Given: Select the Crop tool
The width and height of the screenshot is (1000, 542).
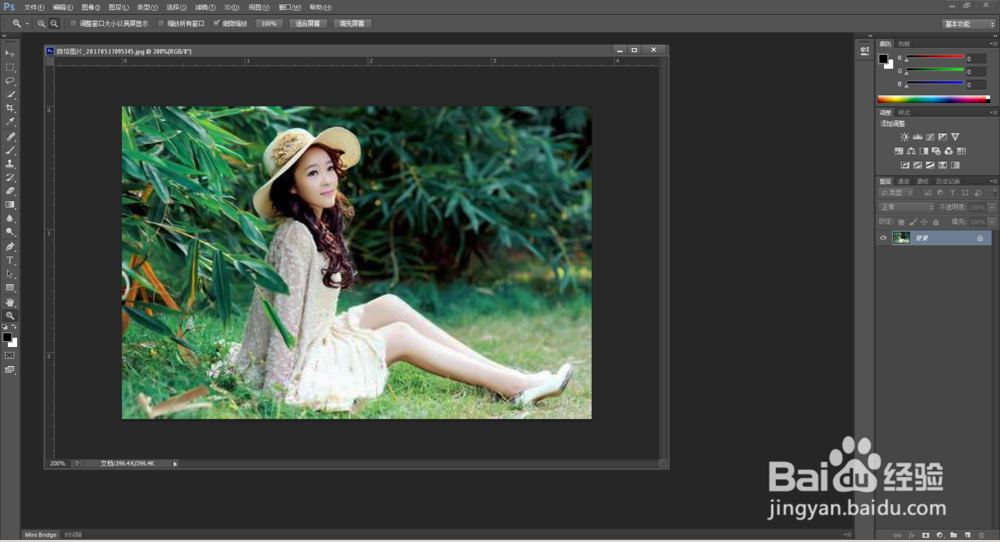Looking at the screenshot, I should point(10,108).
